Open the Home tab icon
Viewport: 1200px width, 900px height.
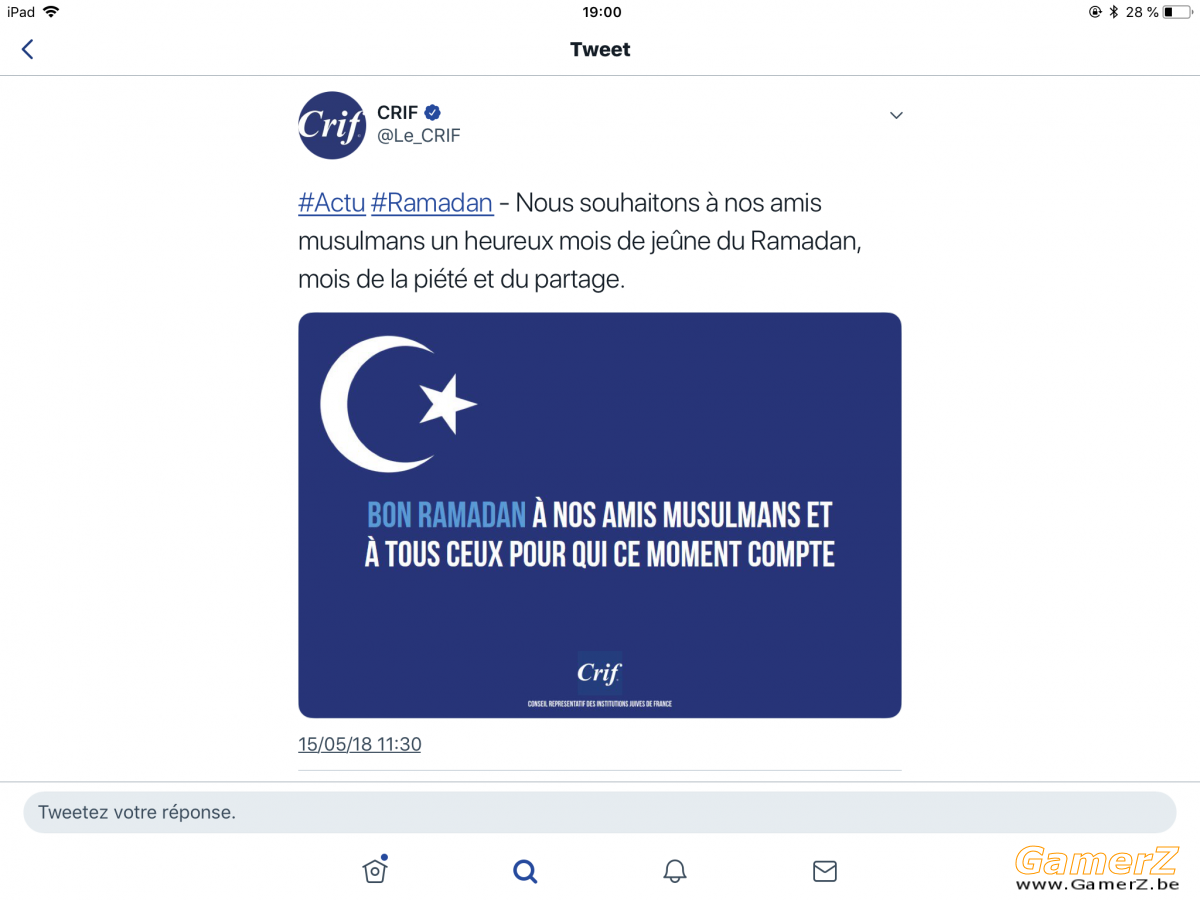coord(374,870)
